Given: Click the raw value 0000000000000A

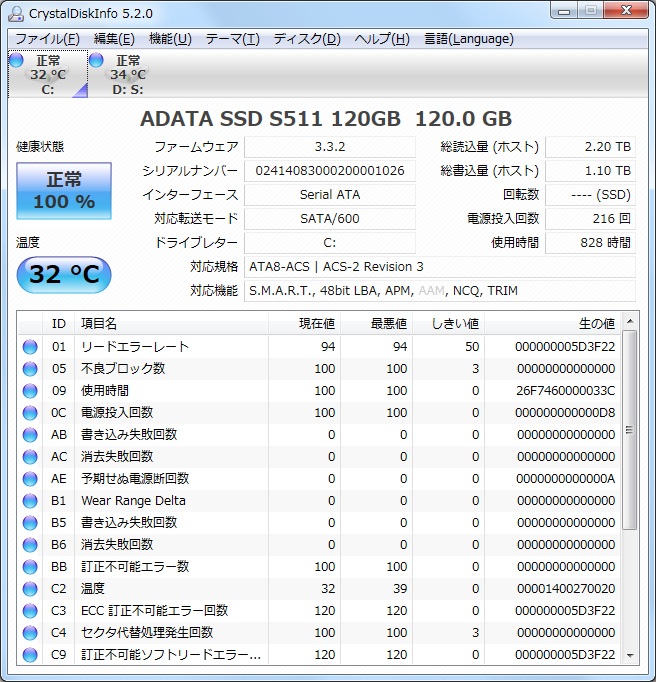Looking at the screenshot, I should point(566,479).
